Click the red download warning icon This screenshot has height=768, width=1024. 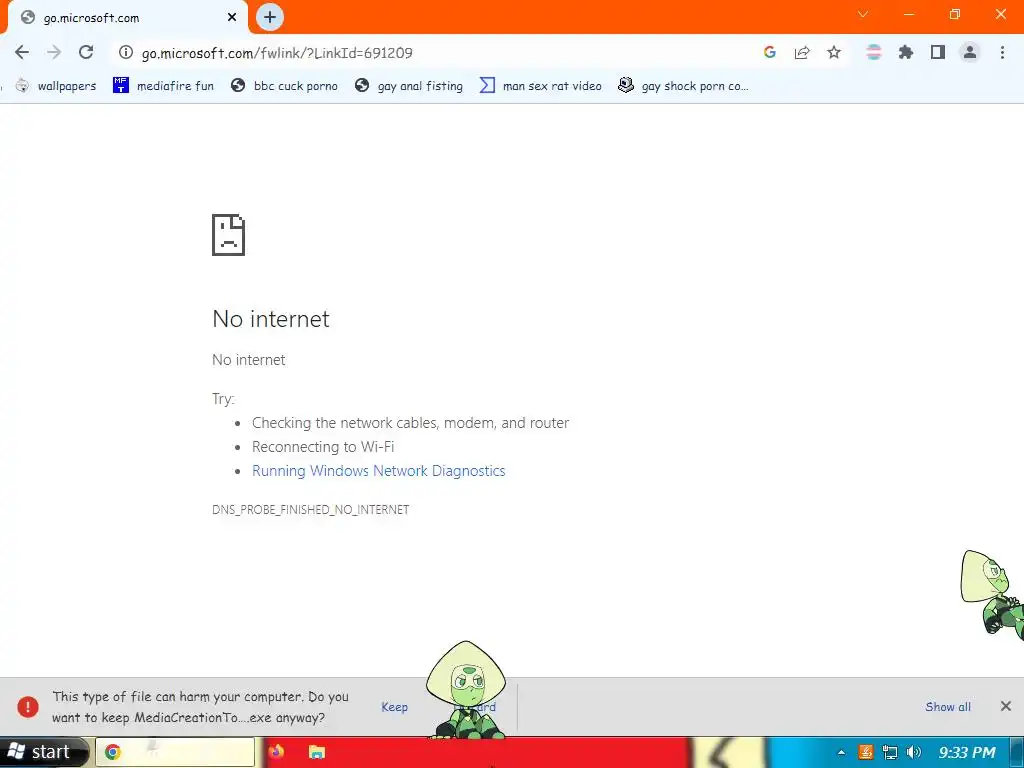(x=28, y=707)
